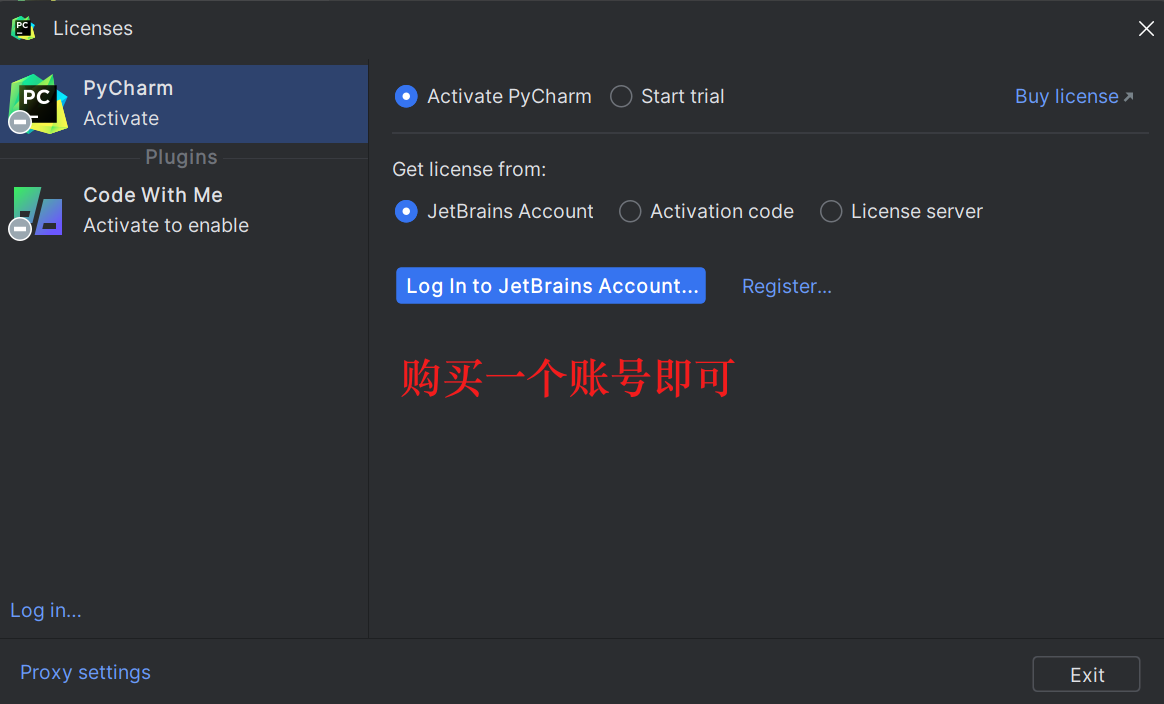Click the Exit button
Viewport: 1164px width, 704px height.
[x=1086, y=674]
